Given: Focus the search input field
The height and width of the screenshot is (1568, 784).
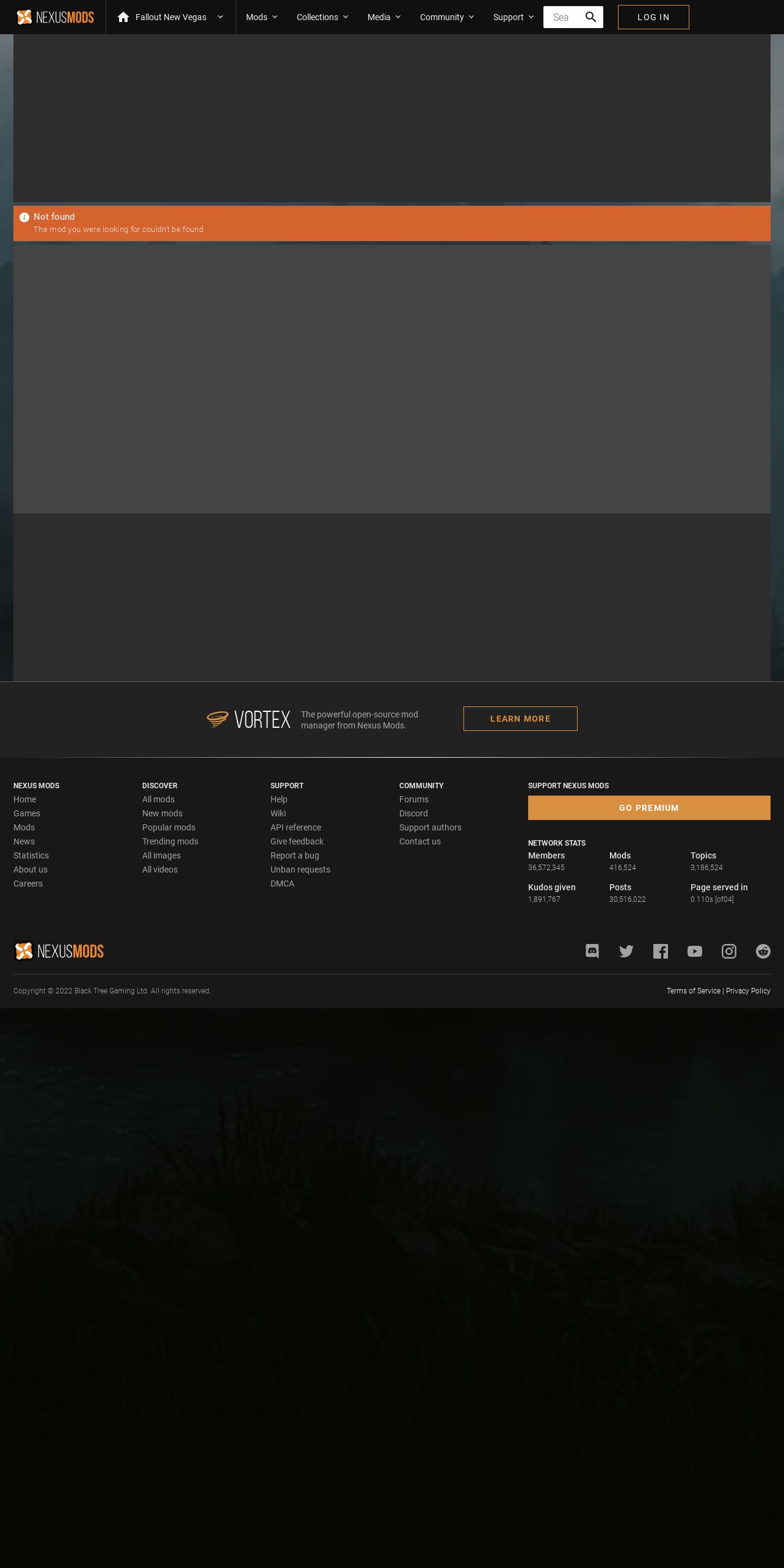Looking at the screenshot, I should (562, 17).
